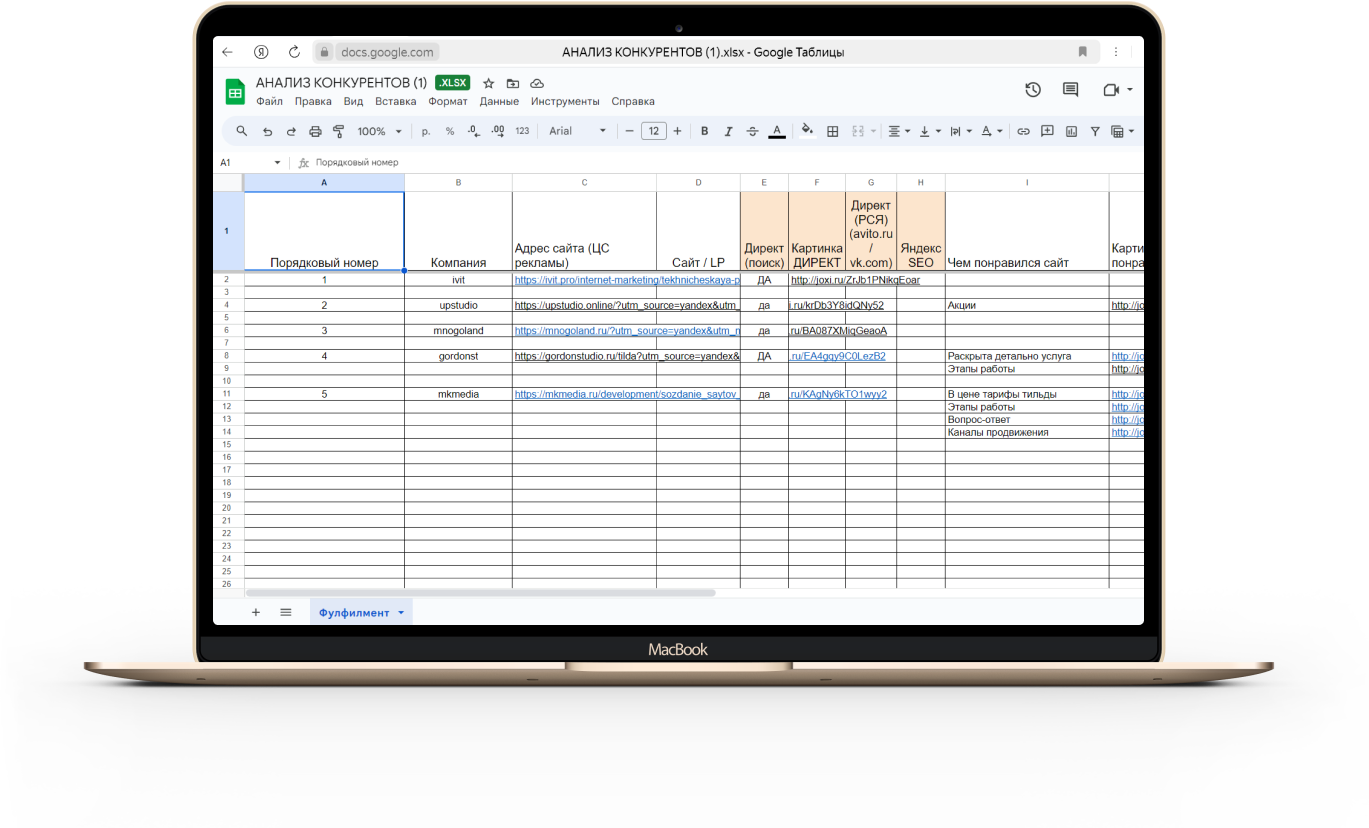The width and height of the screenshot is (1369, 828).
Task: Insert a link with chain icon
Action: pyautogui.click(x=1023, y=131)
